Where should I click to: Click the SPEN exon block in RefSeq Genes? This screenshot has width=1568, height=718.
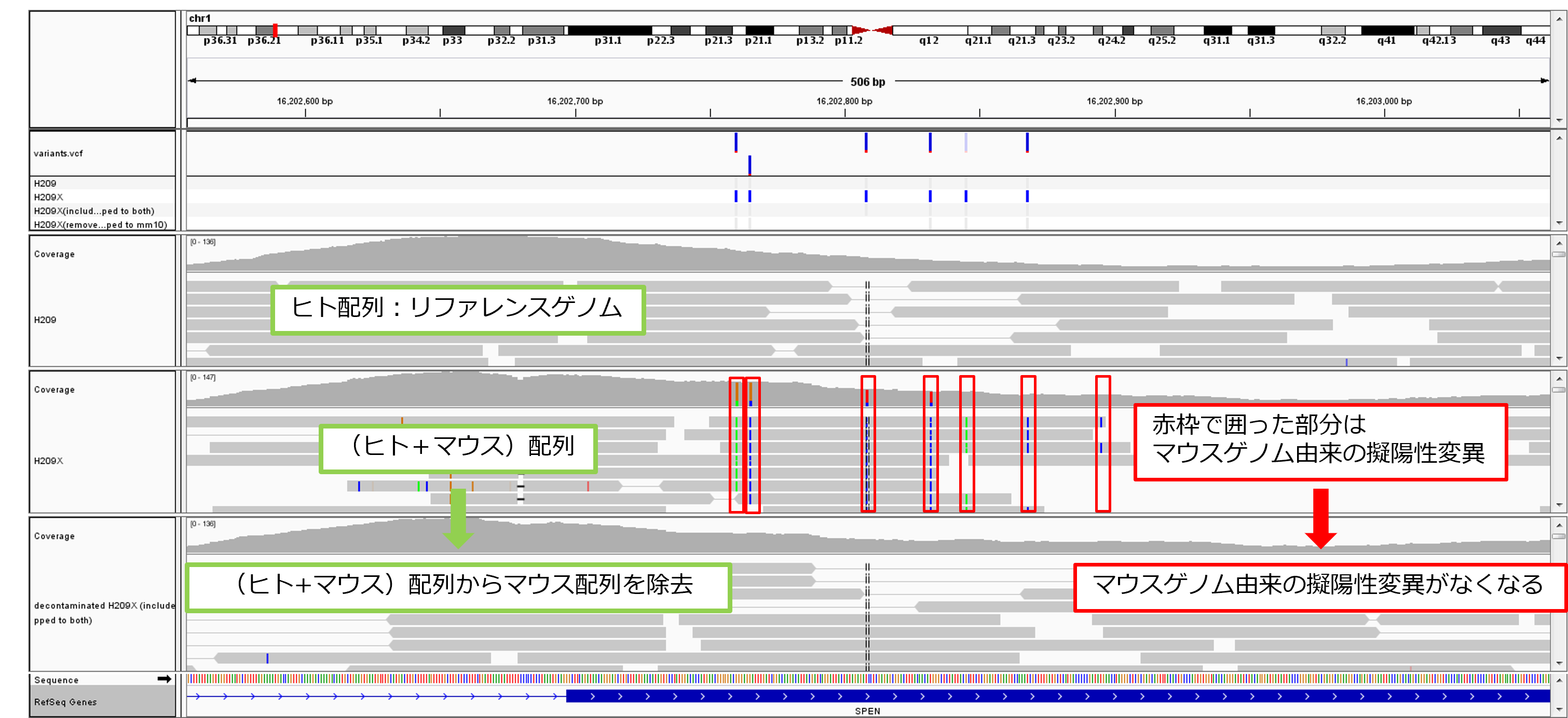coord(1058,696)
